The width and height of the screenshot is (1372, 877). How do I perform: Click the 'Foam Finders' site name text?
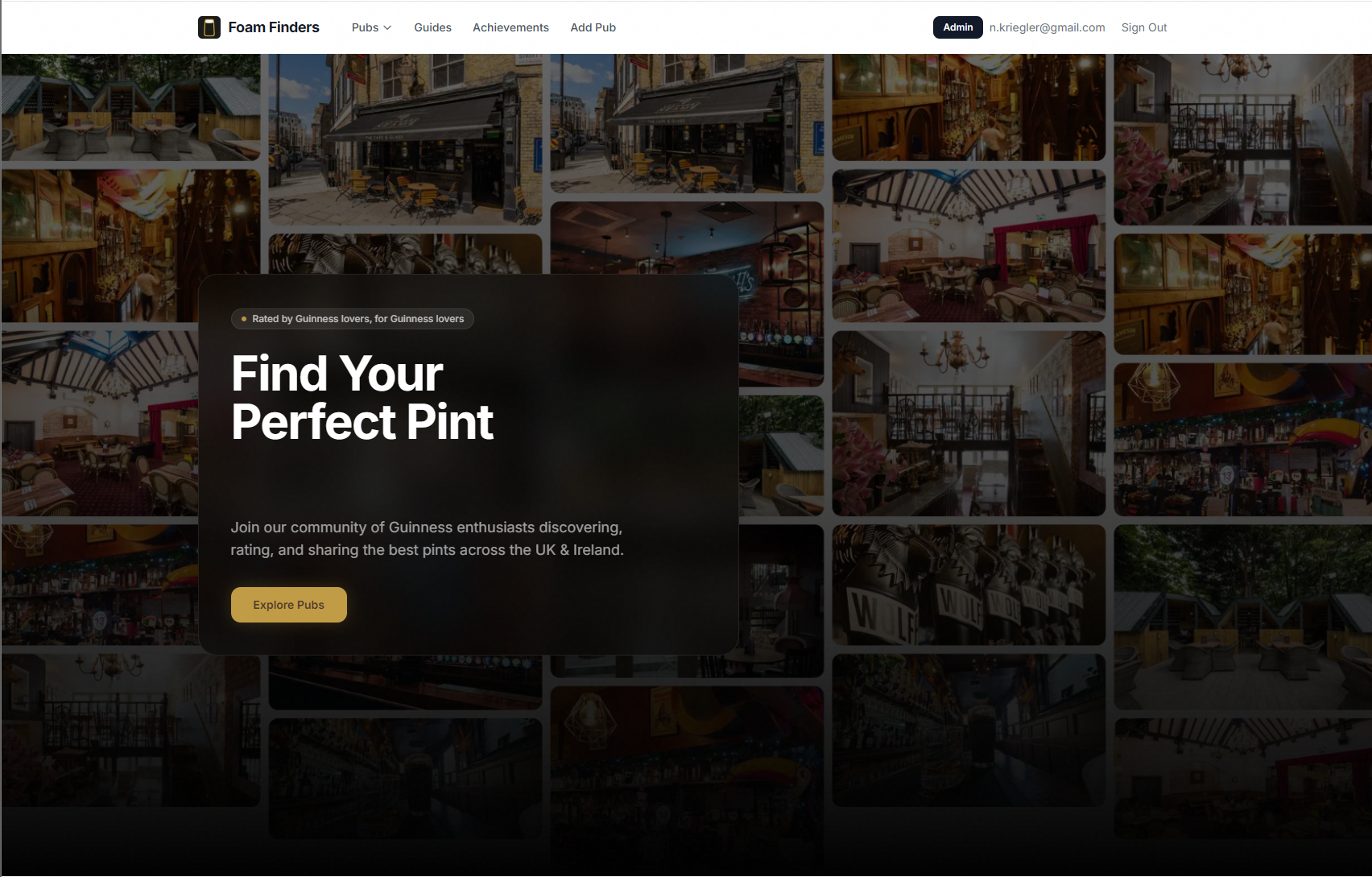click(x=275, y=27)
